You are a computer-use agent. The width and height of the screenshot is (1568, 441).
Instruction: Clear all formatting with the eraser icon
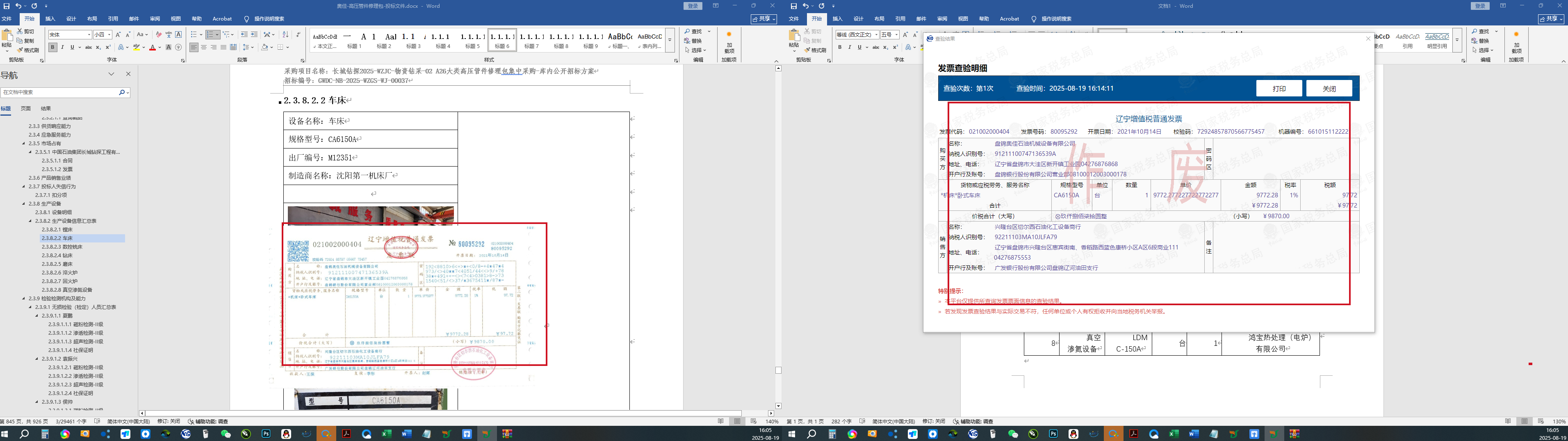[x=159, y=35]
